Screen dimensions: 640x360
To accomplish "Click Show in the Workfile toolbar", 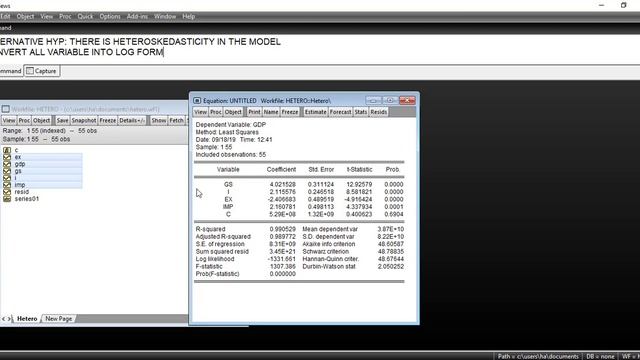I will click(x=159, y=120).
